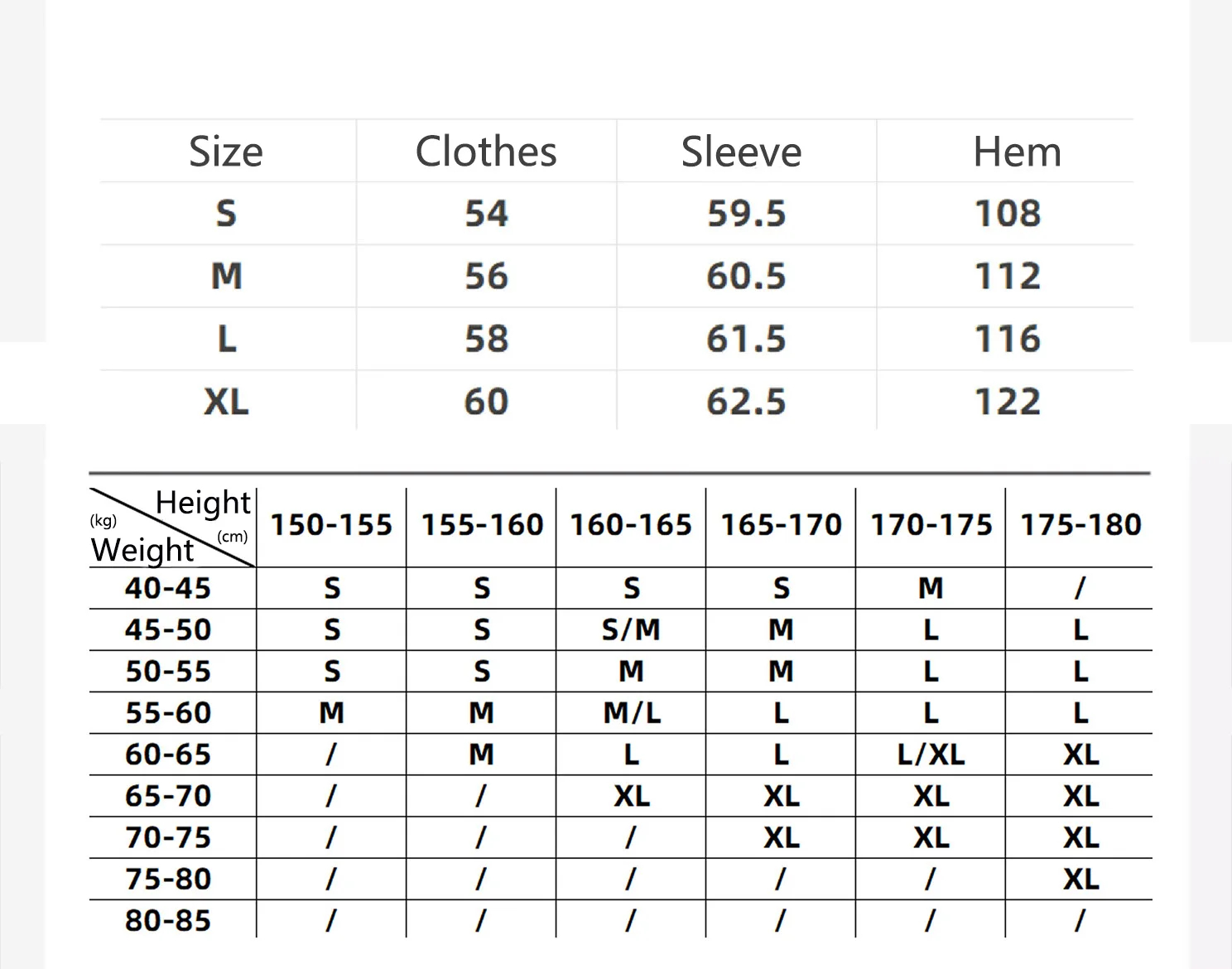Click the Height axis label
Image resolution: width=1232 pixels, height=969 pixels.
(203, 503)
